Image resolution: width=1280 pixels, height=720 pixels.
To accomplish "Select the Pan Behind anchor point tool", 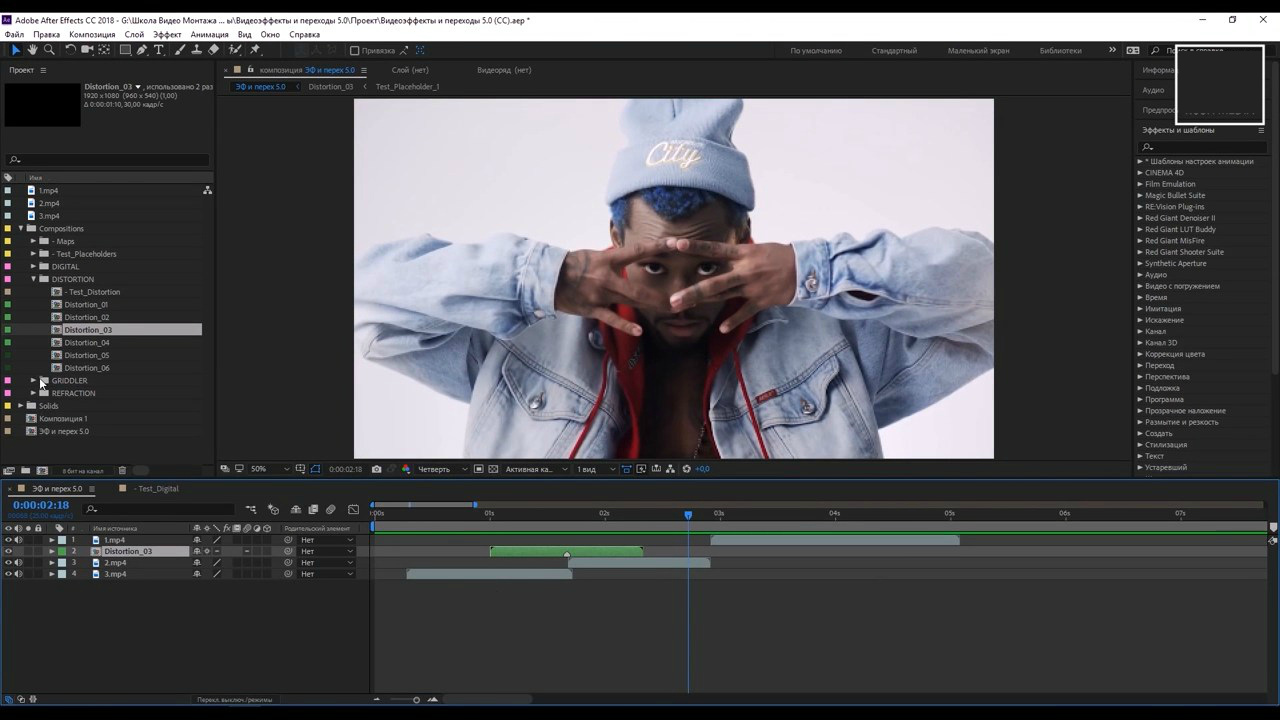I will pyautogui.click(x=104, y=50).
